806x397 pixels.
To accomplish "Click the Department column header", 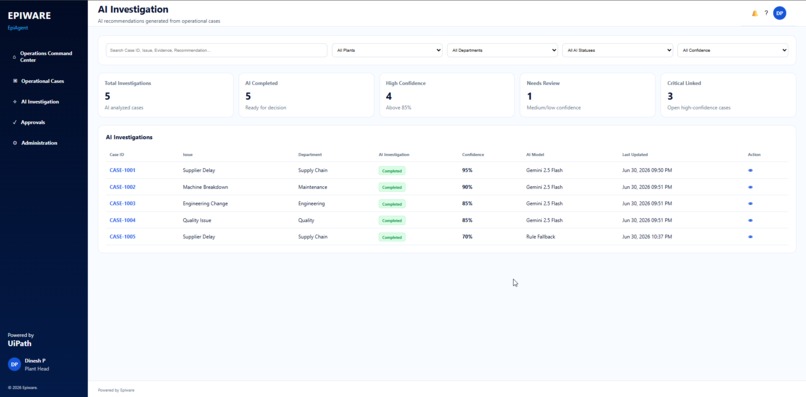I will pos(310,155).
